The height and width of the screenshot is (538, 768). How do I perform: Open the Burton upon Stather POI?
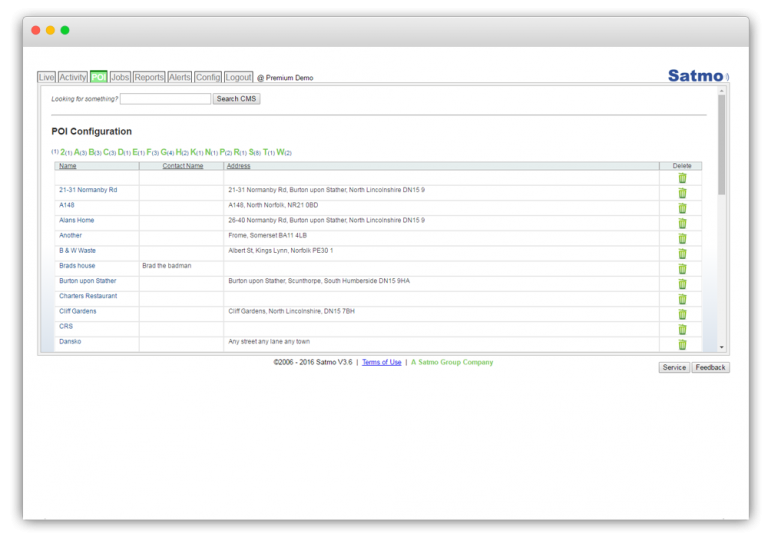pos(88,281)
